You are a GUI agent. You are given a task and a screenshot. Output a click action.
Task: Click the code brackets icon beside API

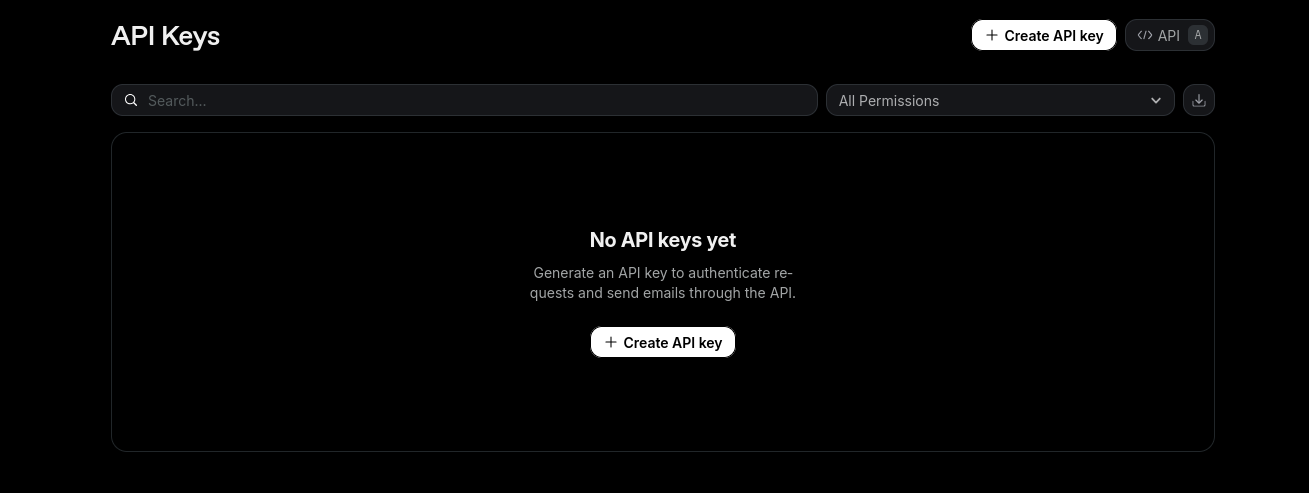click(1145, 35)
